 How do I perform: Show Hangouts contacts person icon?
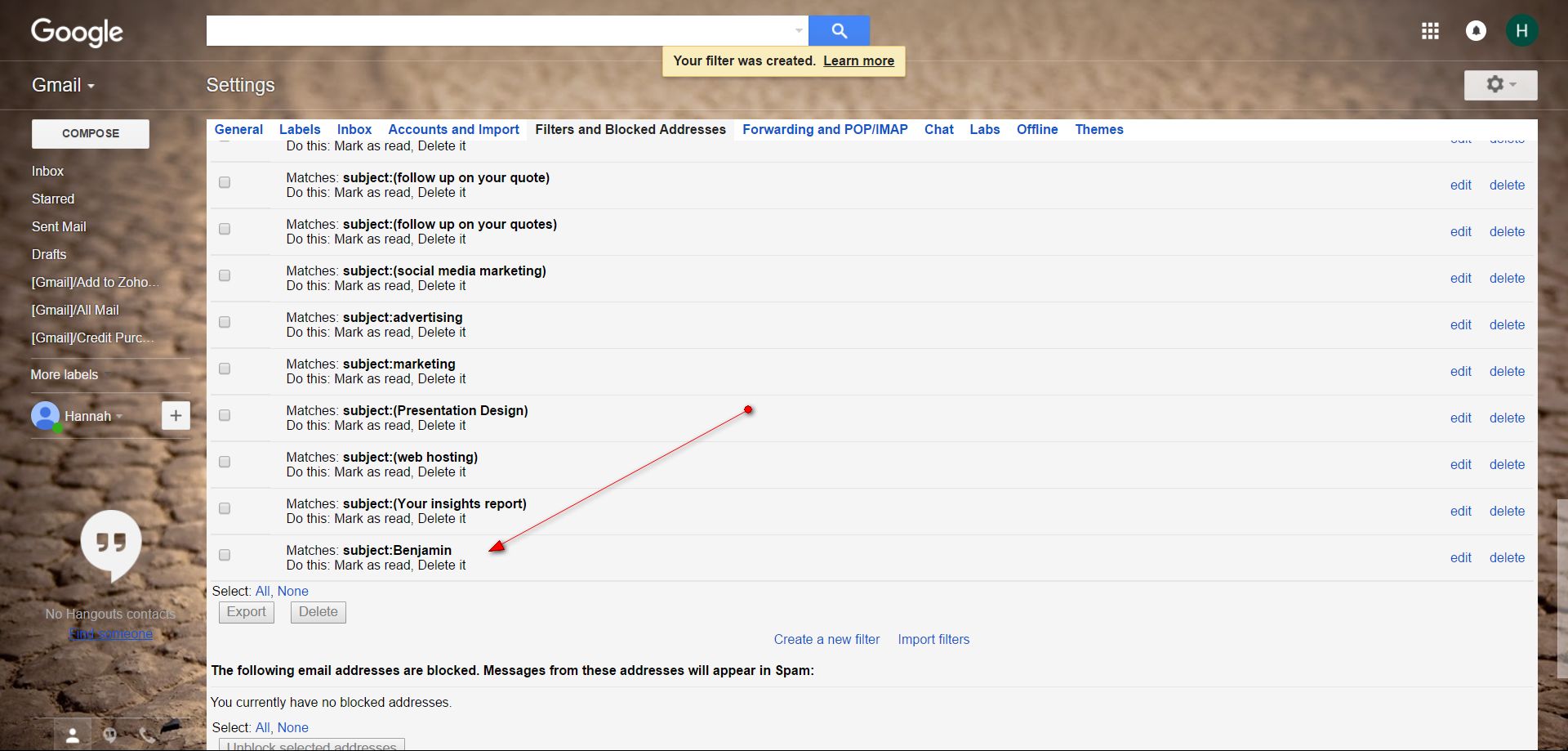click(x=73, y=735)
